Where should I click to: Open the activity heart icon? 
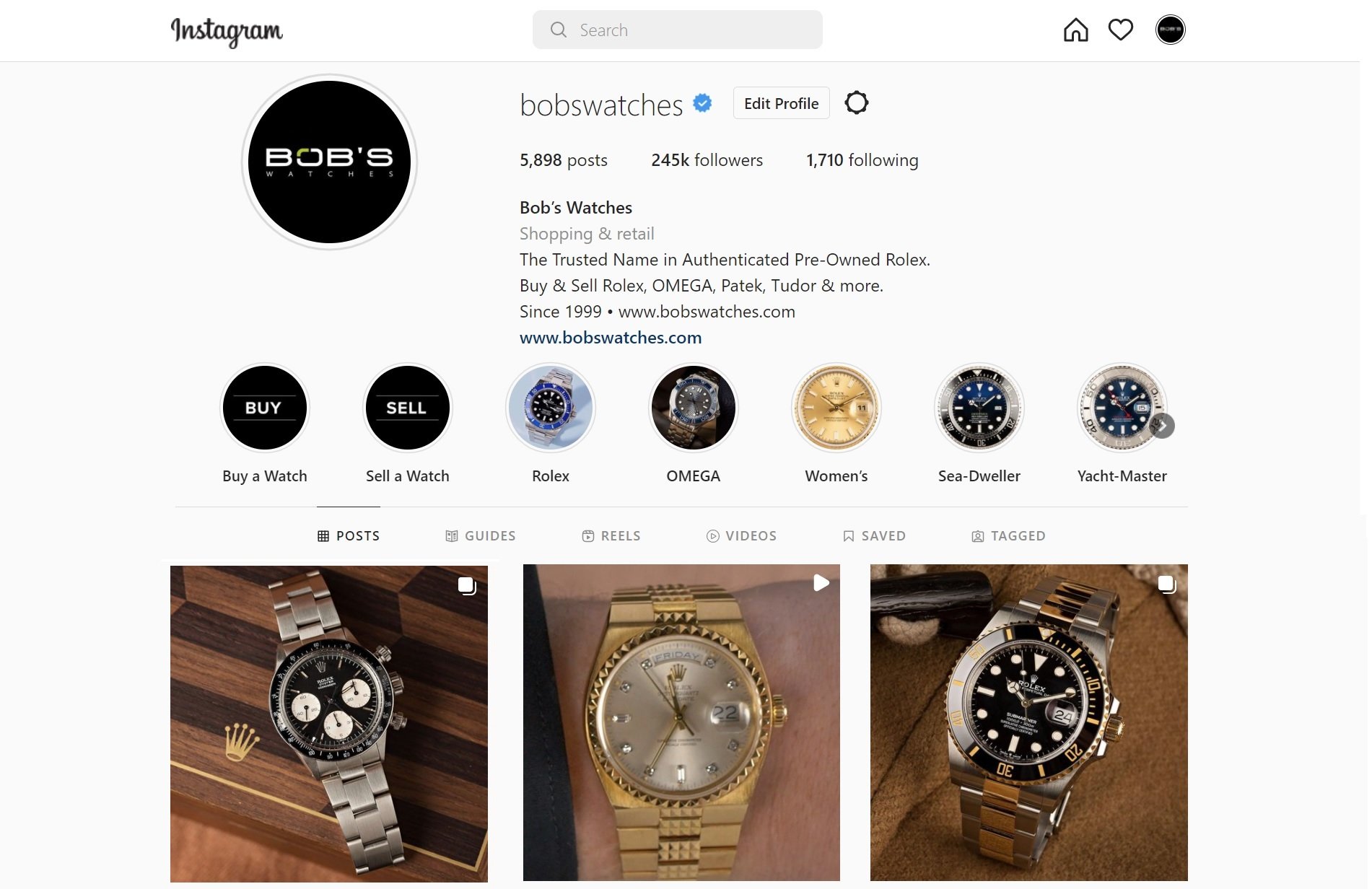pyautogui.click(x=1120, y=30)
